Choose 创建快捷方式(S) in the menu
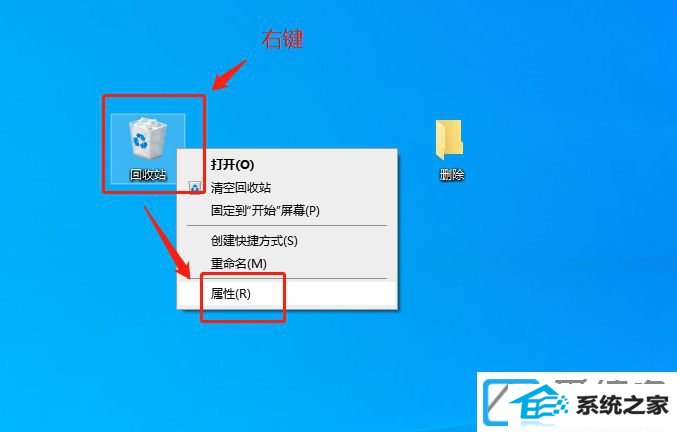This screenshot has height=432, width=677. point(254,240)
